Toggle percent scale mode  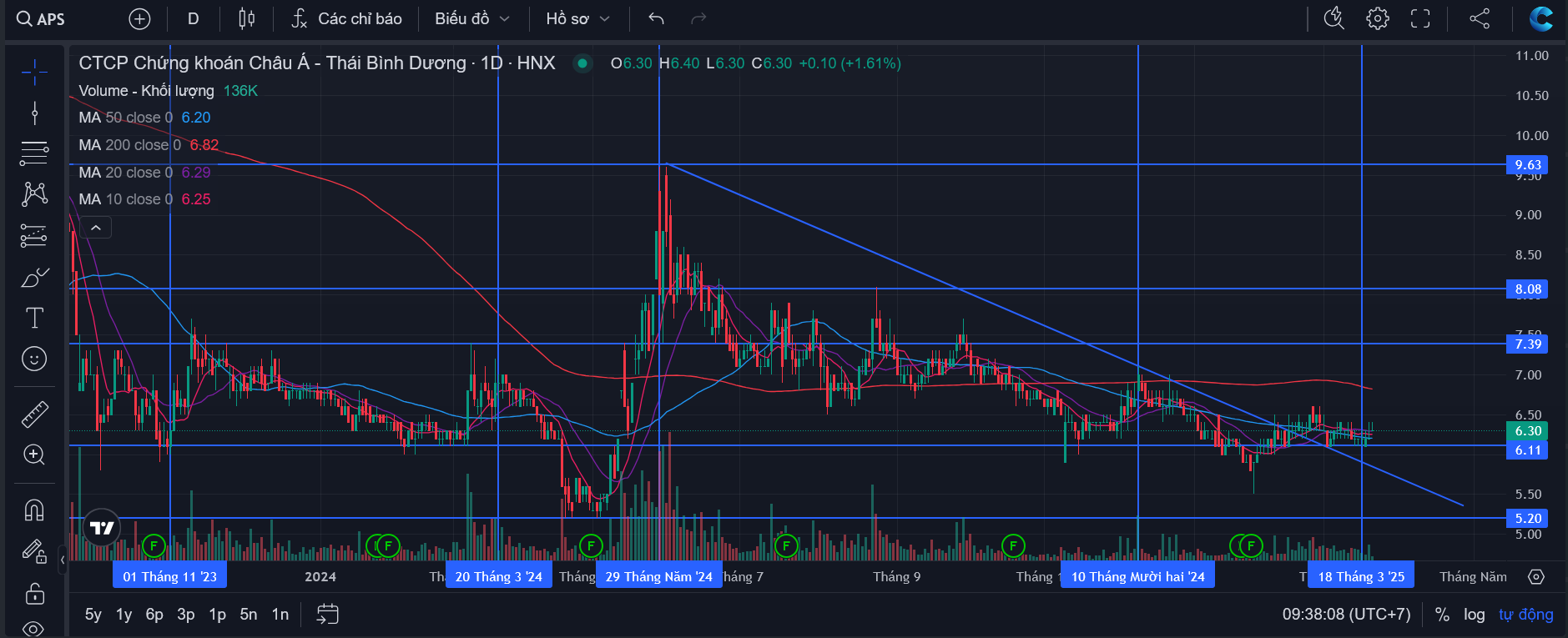click(1442, 615)
